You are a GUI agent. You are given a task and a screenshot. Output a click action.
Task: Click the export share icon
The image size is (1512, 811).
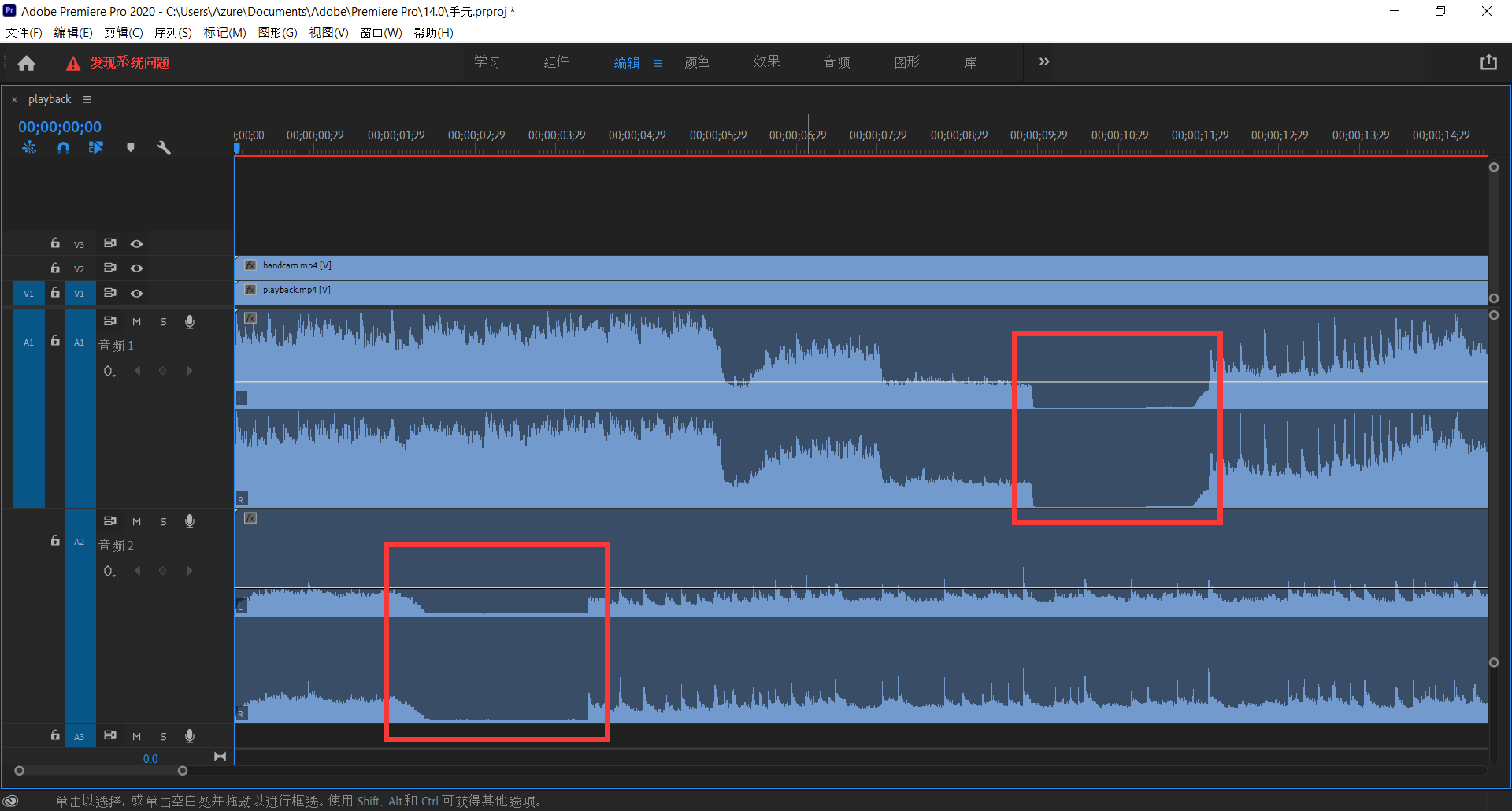[1488, 62]
